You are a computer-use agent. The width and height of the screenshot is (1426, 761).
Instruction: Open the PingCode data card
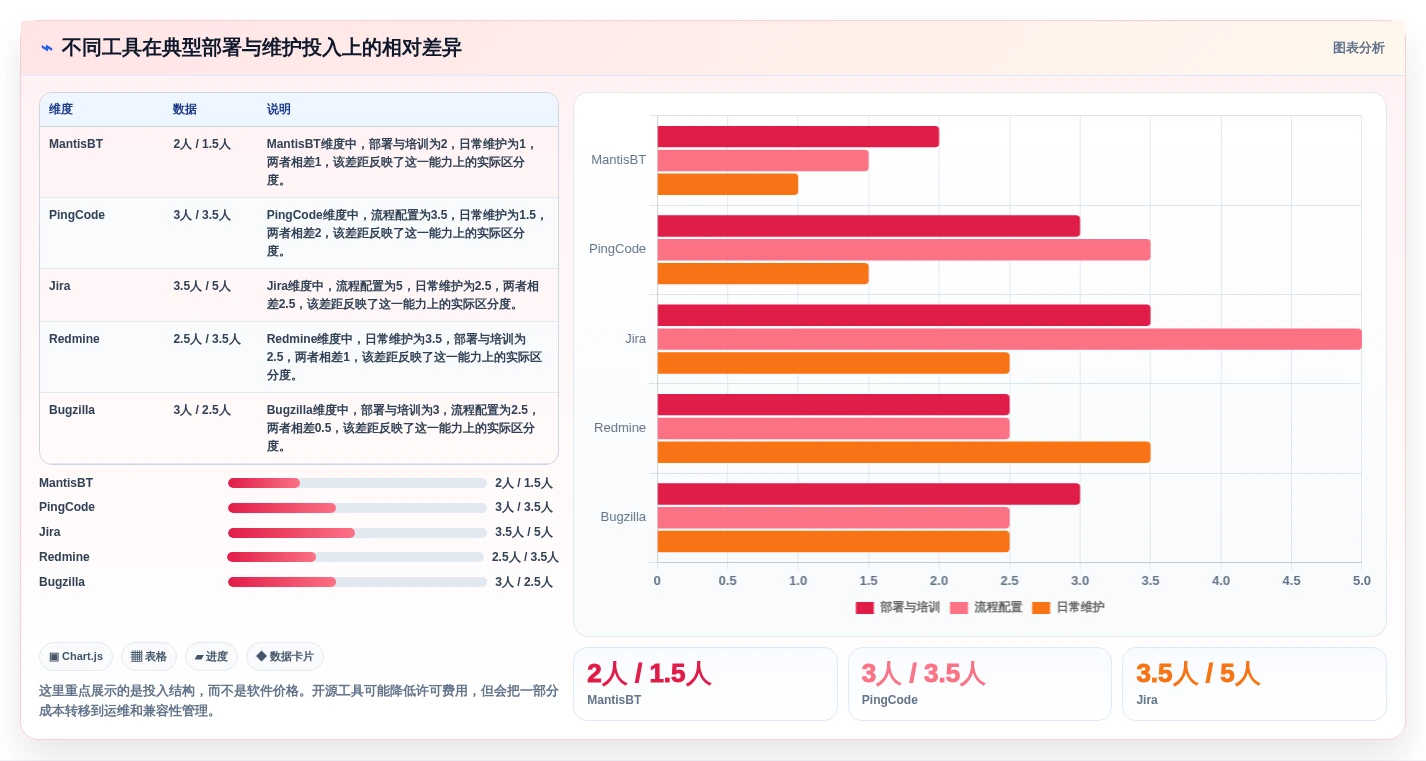pyautogui.click(x=980, y=684)
